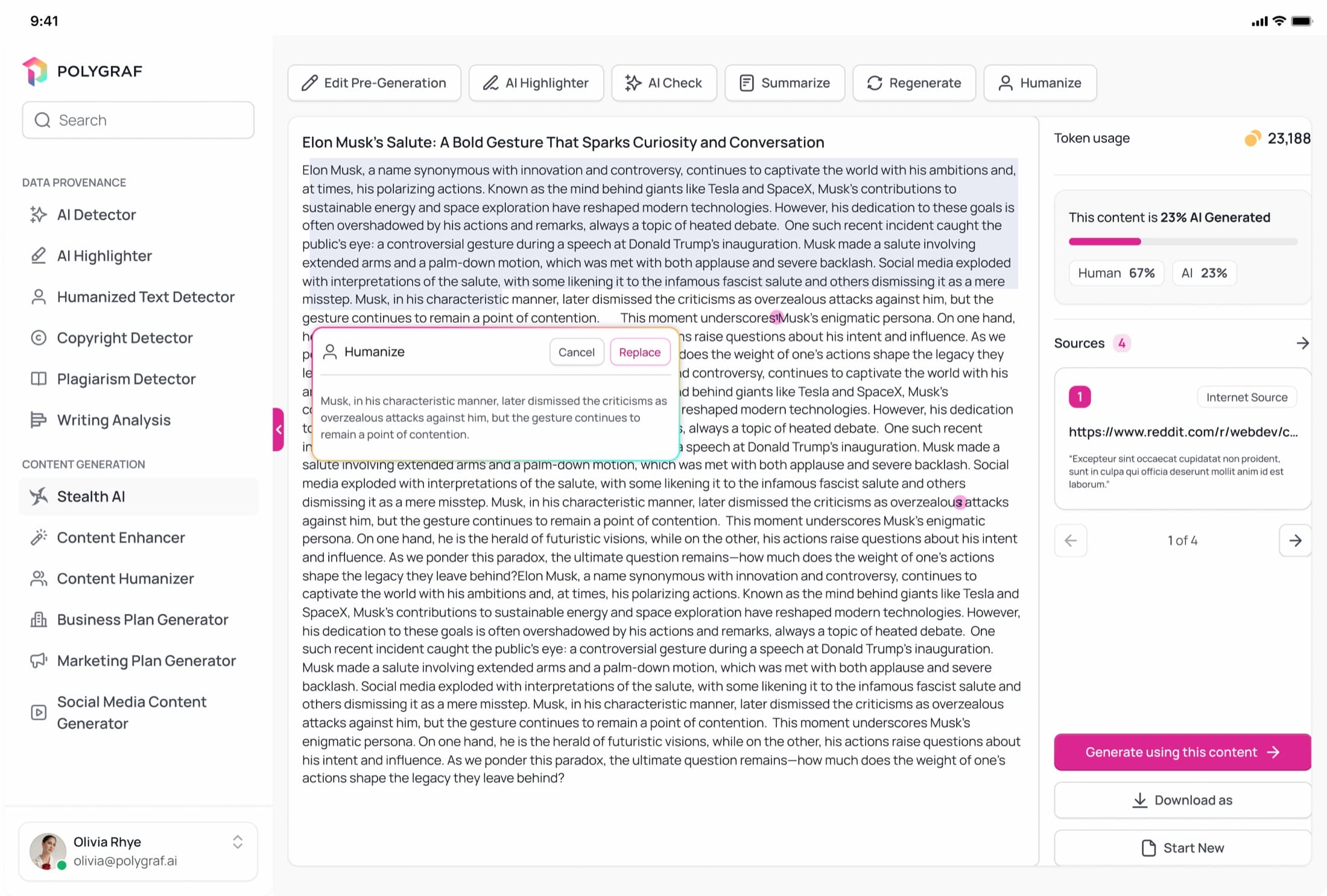Focus the Search input field
Screen dimensions: 1327x896
(138, 120)
